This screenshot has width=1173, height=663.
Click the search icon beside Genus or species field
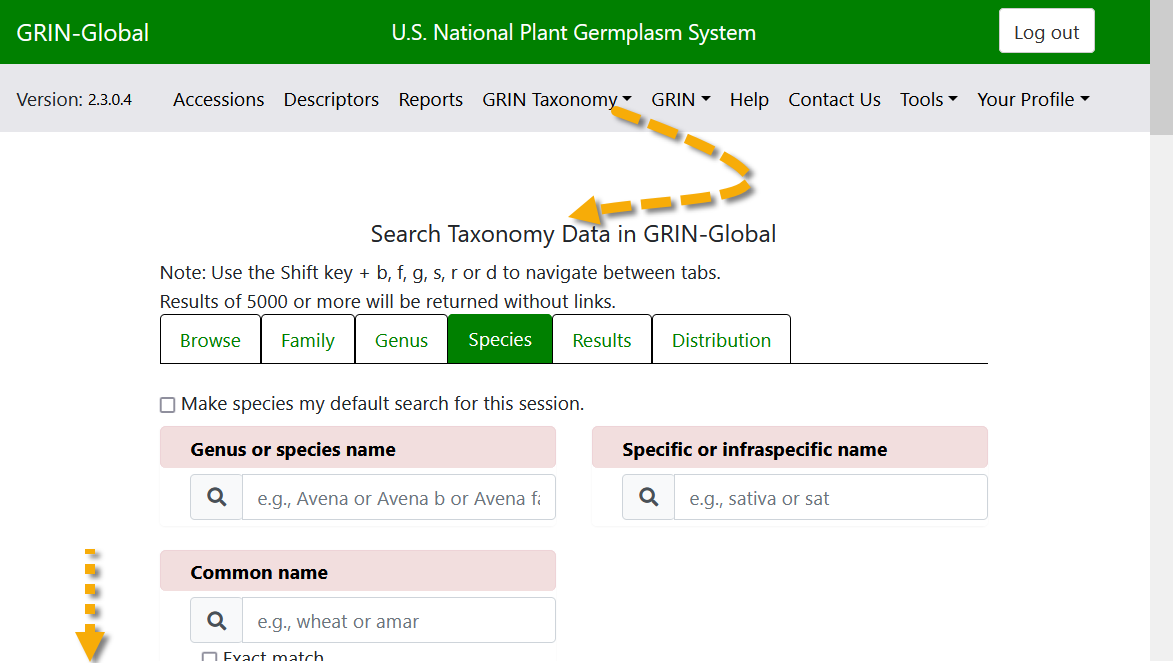point(216,497)
